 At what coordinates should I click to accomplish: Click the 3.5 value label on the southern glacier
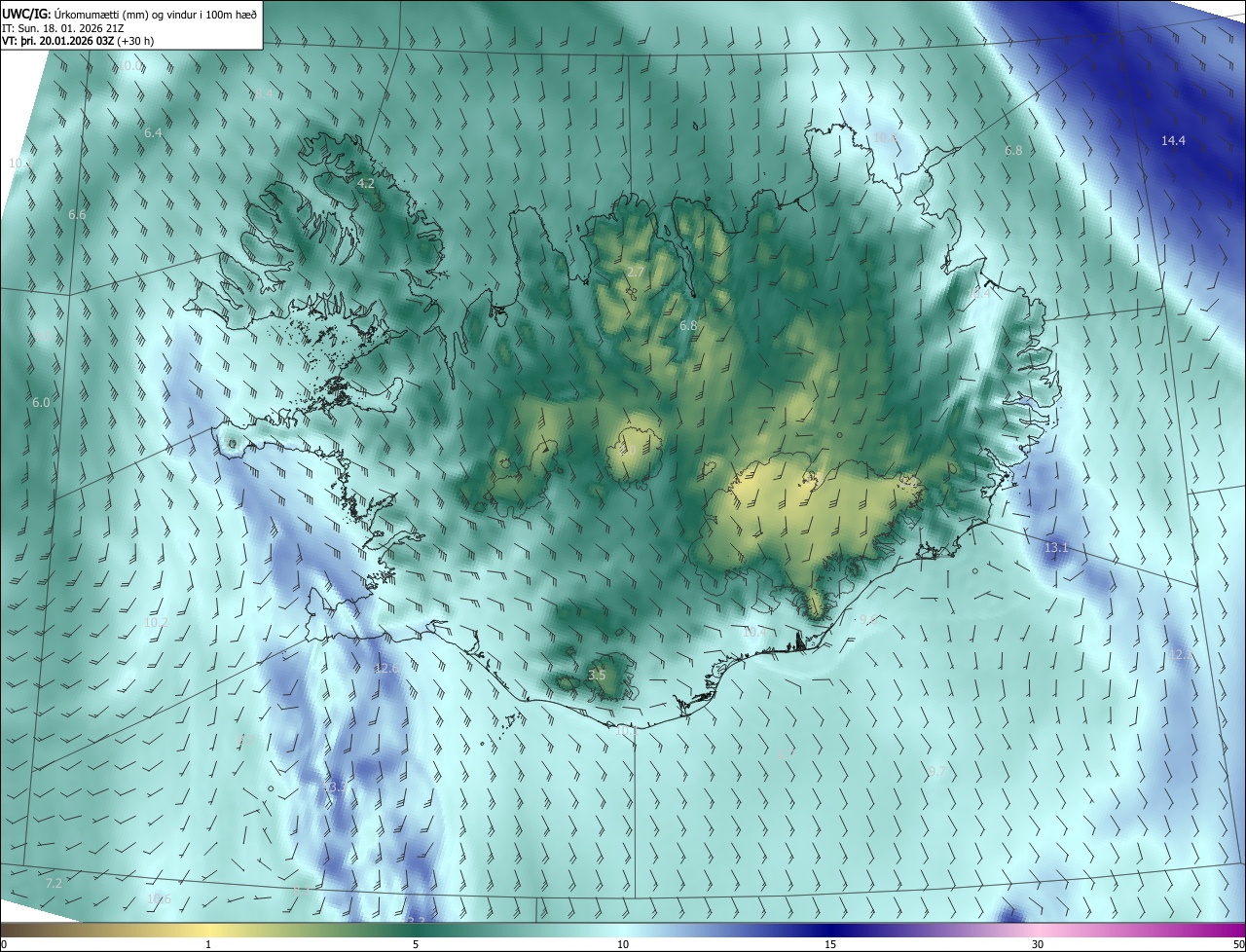tap(598, 675)
